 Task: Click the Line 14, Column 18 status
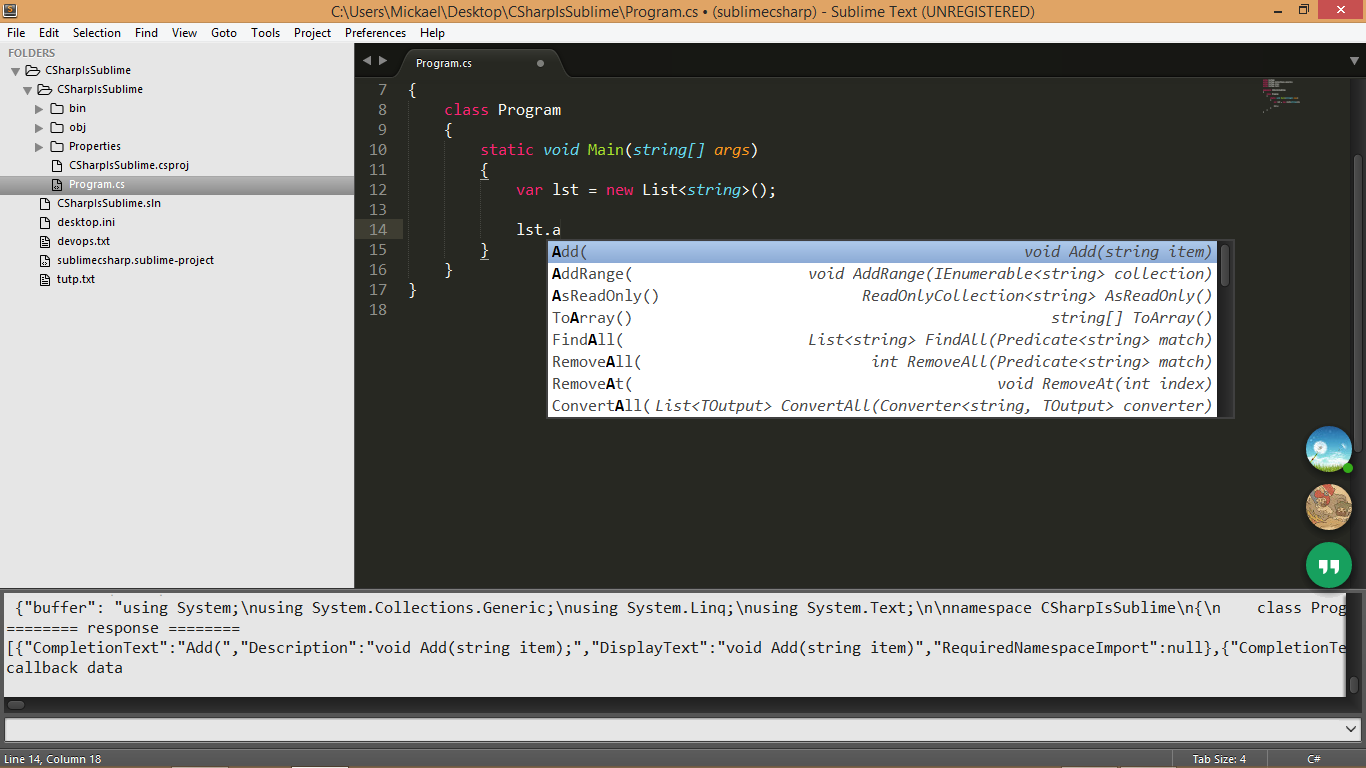53,759
